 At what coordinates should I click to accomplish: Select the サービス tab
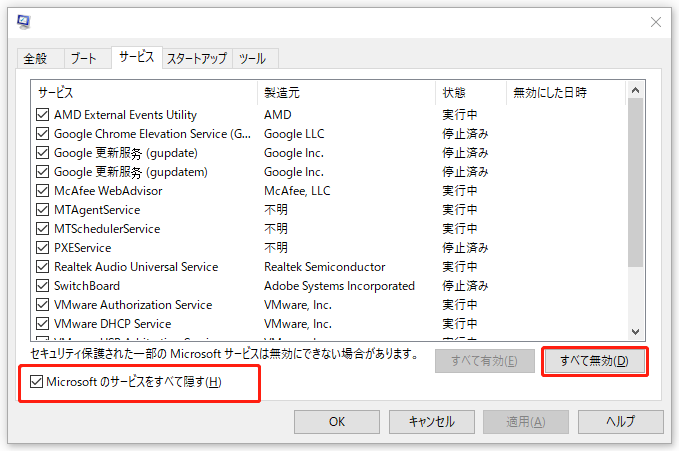tap(136, 57)
